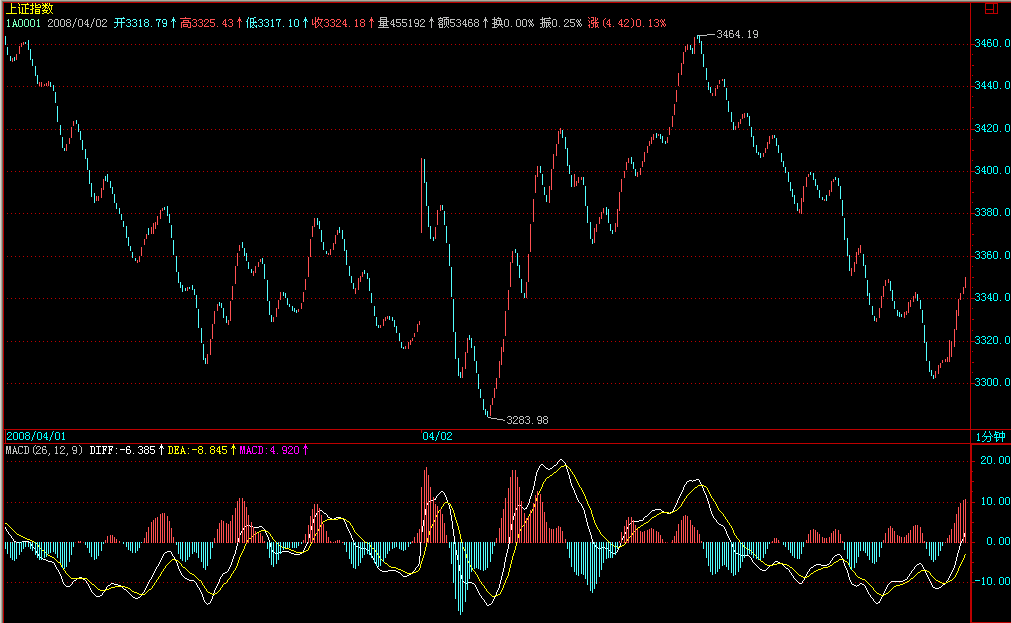The width and height of the screenshot is (1011, 623).
Task: Click the 04/02 date divider label
Action: (x=437, y=436)
